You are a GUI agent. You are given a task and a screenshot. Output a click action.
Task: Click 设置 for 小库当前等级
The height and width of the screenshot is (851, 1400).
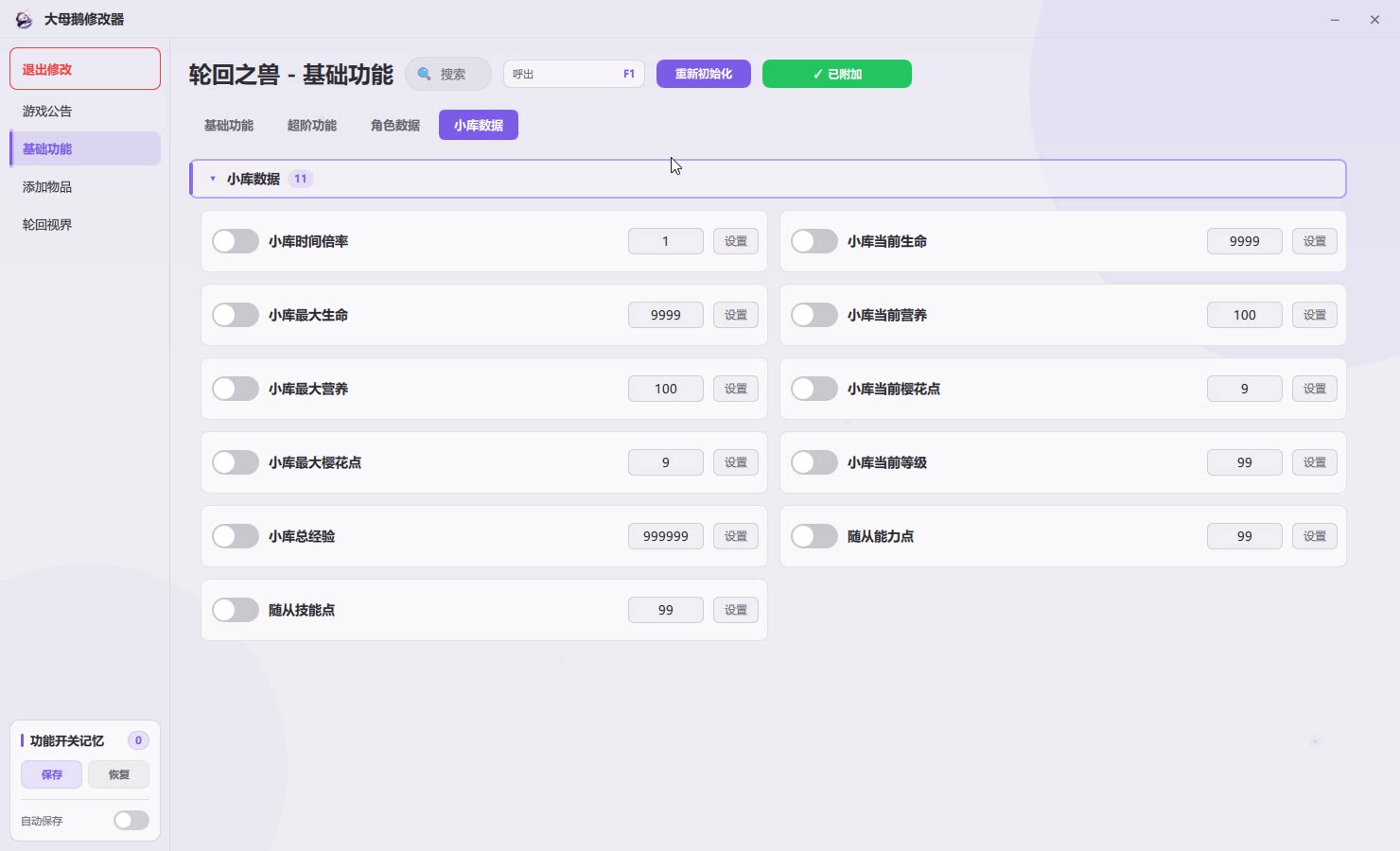pos(1315,462)
